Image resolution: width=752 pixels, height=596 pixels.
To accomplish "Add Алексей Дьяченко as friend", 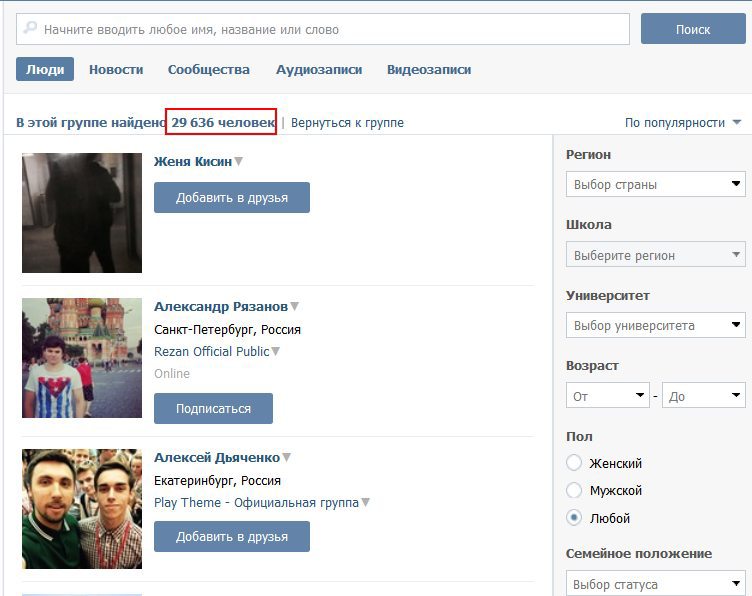I will [x=232, y=537].
